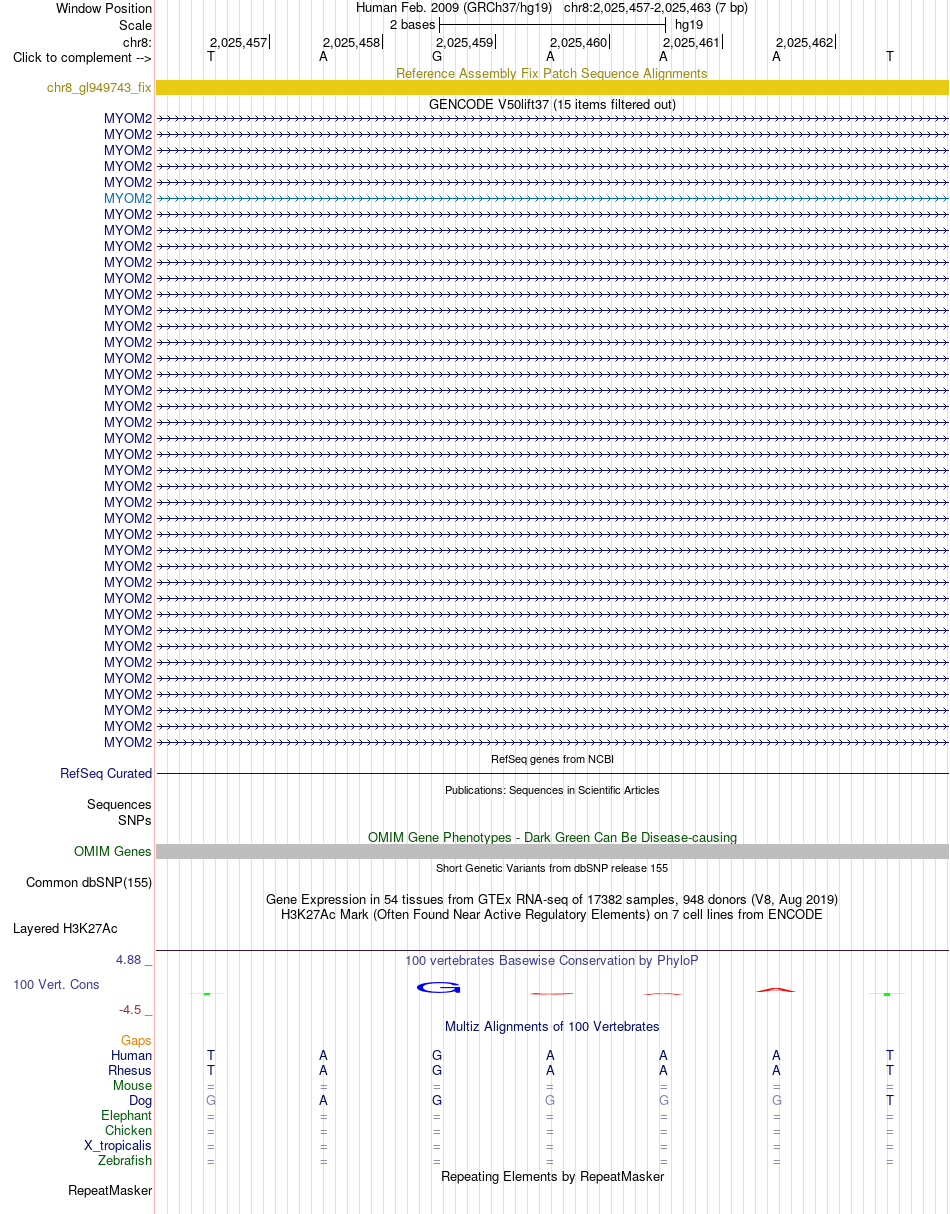The image size is (950, 1214).
Task: Select the OMIM Genes label
Action: (x=113, y=851)
